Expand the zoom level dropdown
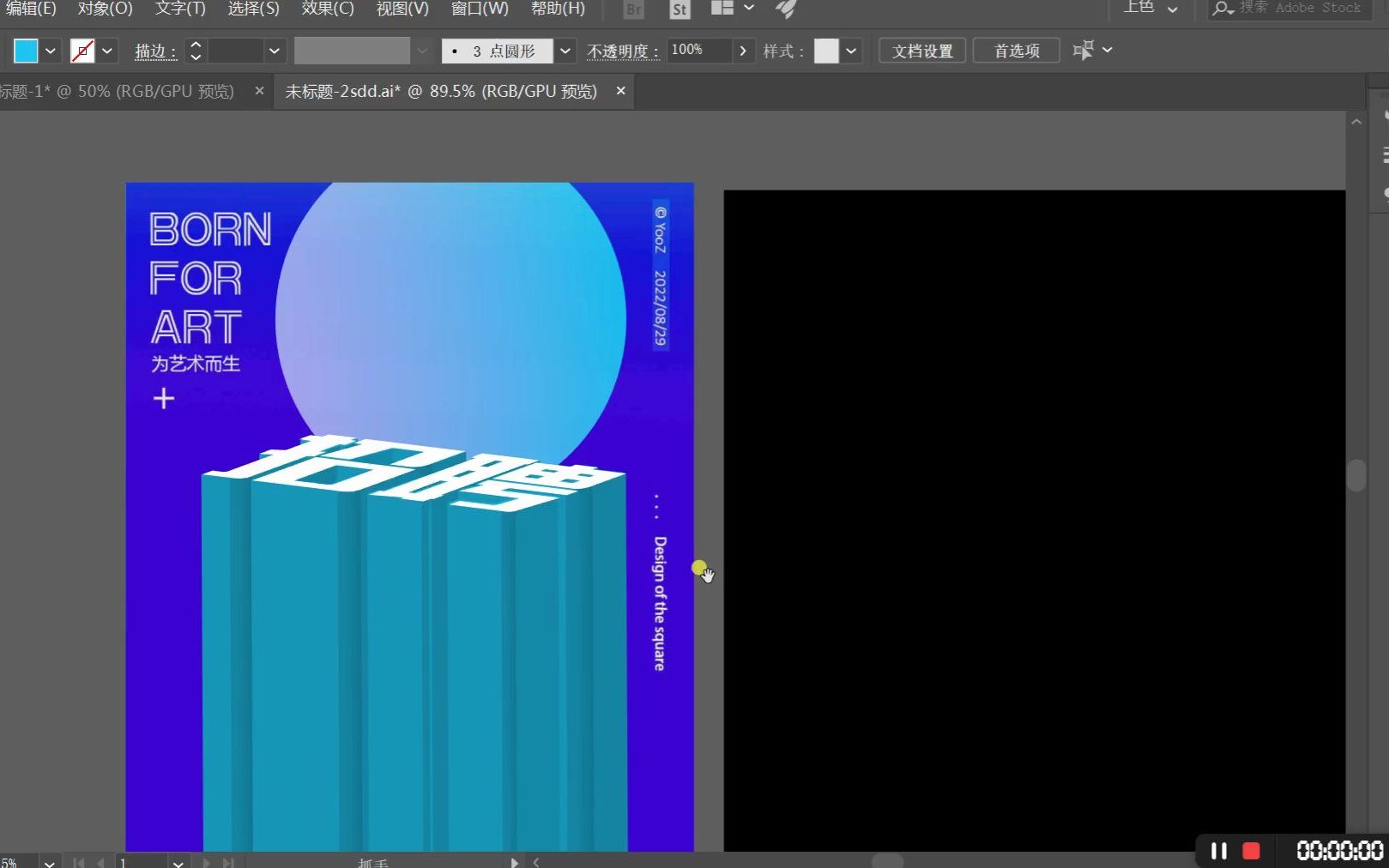This screenshot has height=868, width=1389. 50,863
